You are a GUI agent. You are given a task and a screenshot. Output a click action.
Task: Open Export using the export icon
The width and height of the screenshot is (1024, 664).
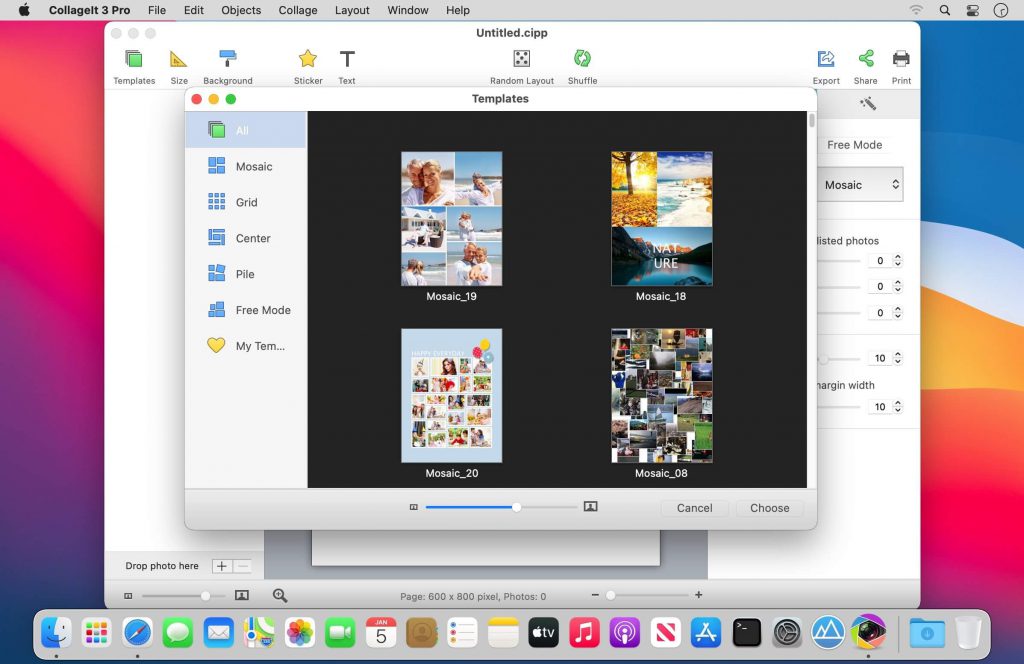click(825, 58)
